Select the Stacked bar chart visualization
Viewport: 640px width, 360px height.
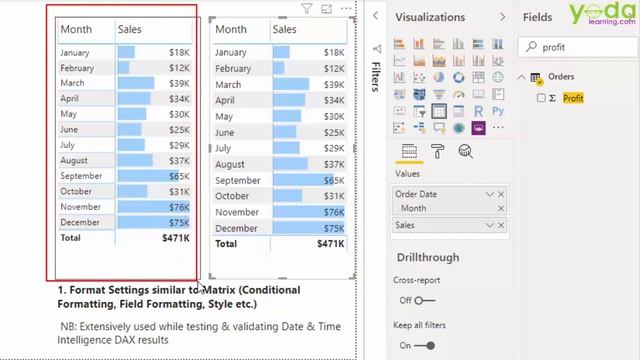399,44
